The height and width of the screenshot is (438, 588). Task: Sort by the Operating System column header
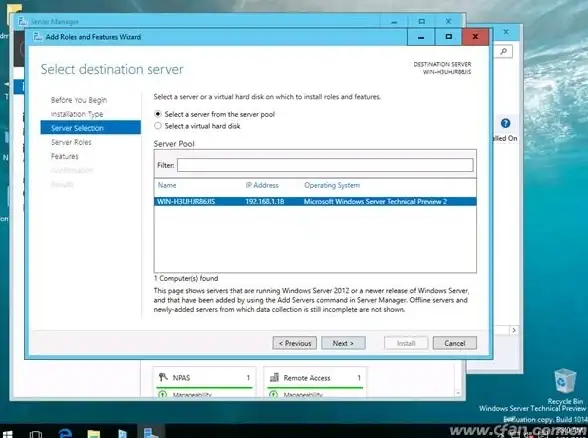point(332,185)
